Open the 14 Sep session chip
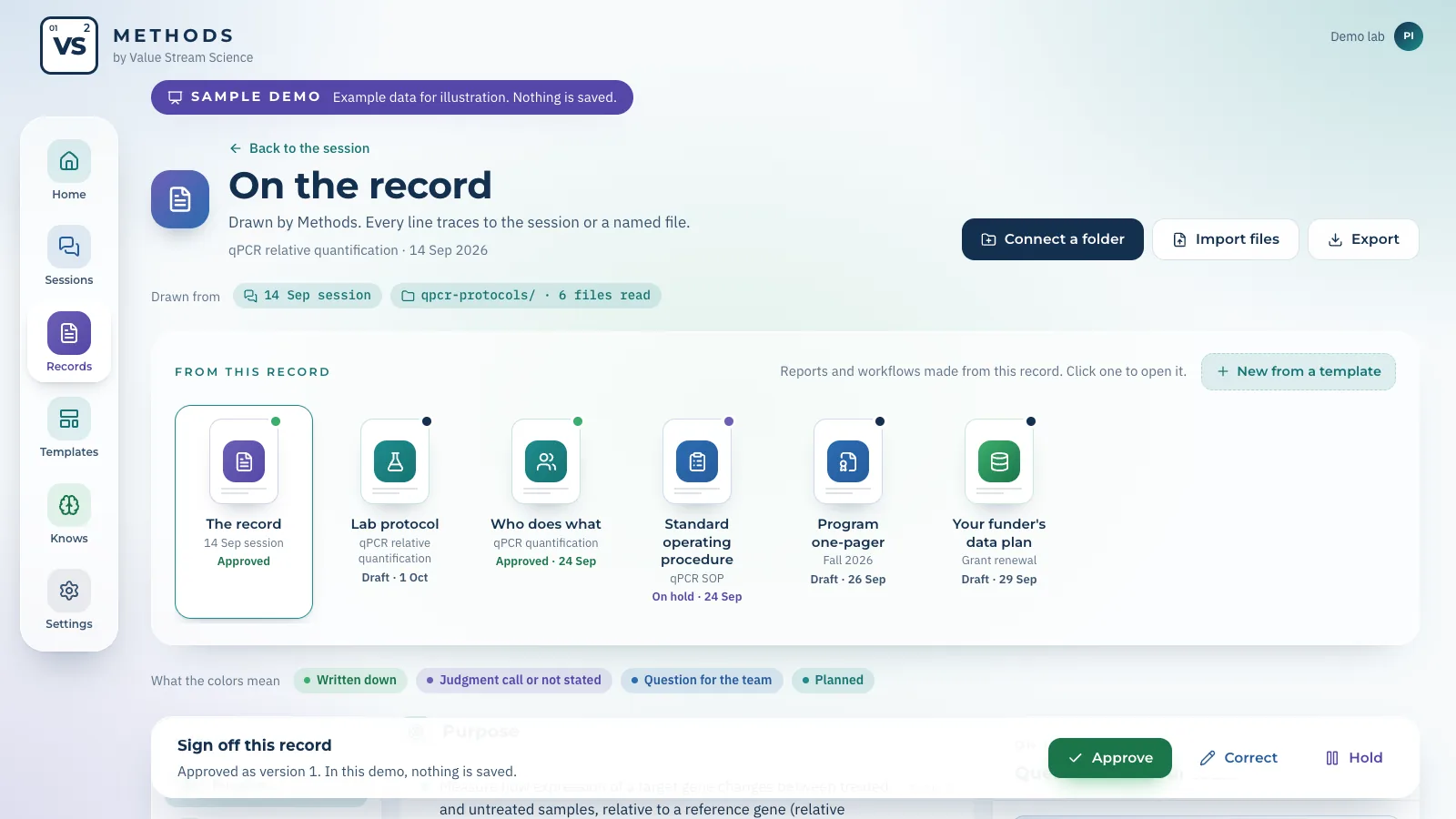 point(308,296)
